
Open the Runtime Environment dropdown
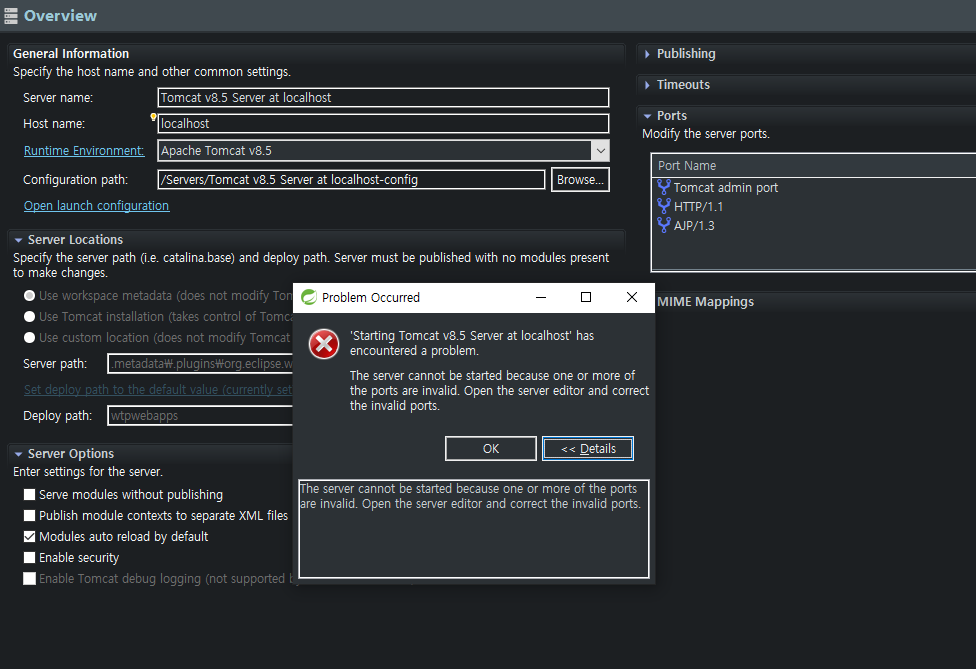[x=600, y=151]
